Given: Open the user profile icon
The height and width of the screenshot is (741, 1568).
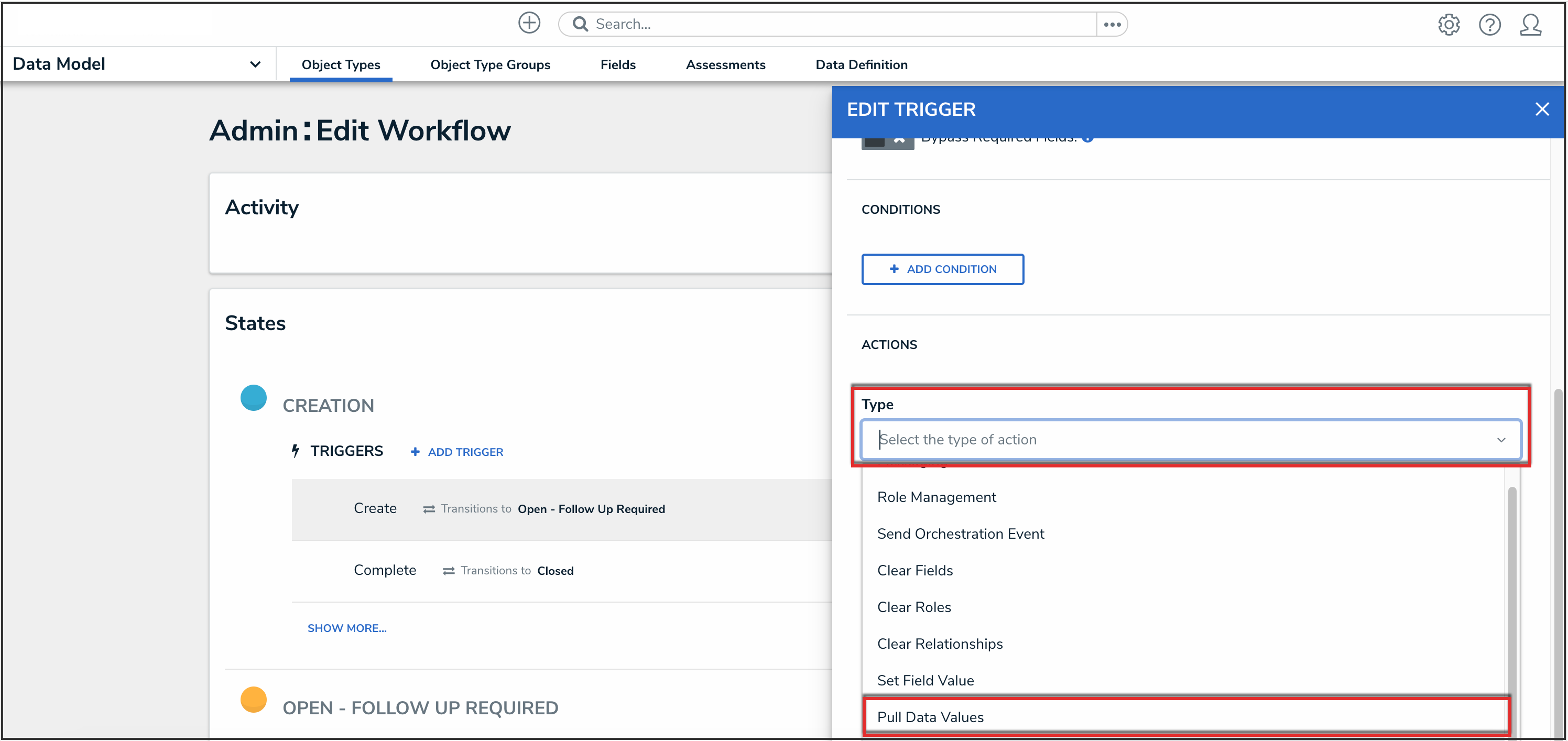Looking at the screenshot, I should tap(1530, 25).
